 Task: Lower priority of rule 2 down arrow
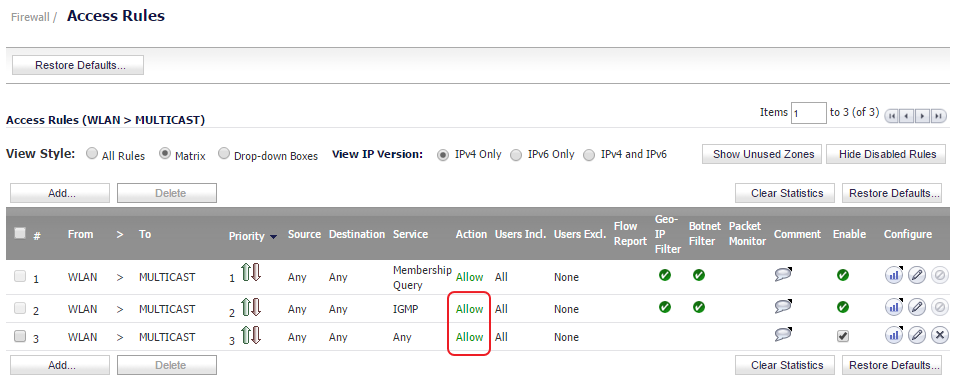pos(256,307)
